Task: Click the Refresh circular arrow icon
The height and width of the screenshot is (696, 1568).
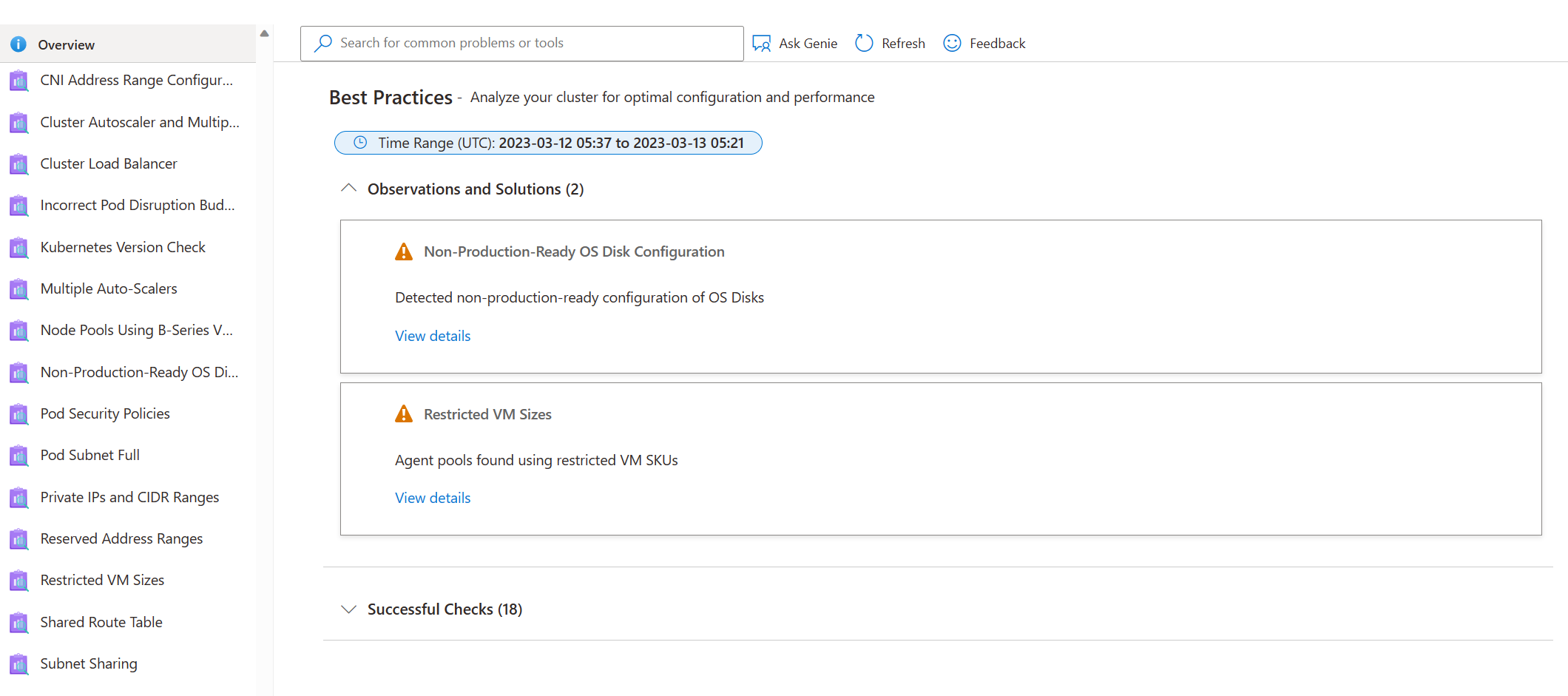Action: [864, 44]
